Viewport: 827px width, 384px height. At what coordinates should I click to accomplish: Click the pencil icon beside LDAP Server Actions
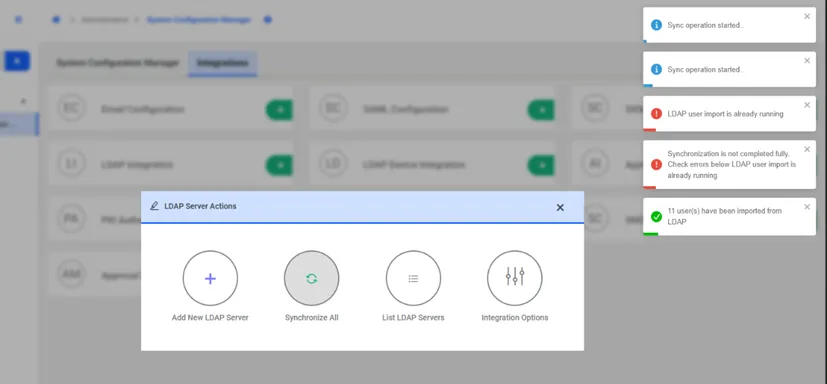tap(154, 206)
